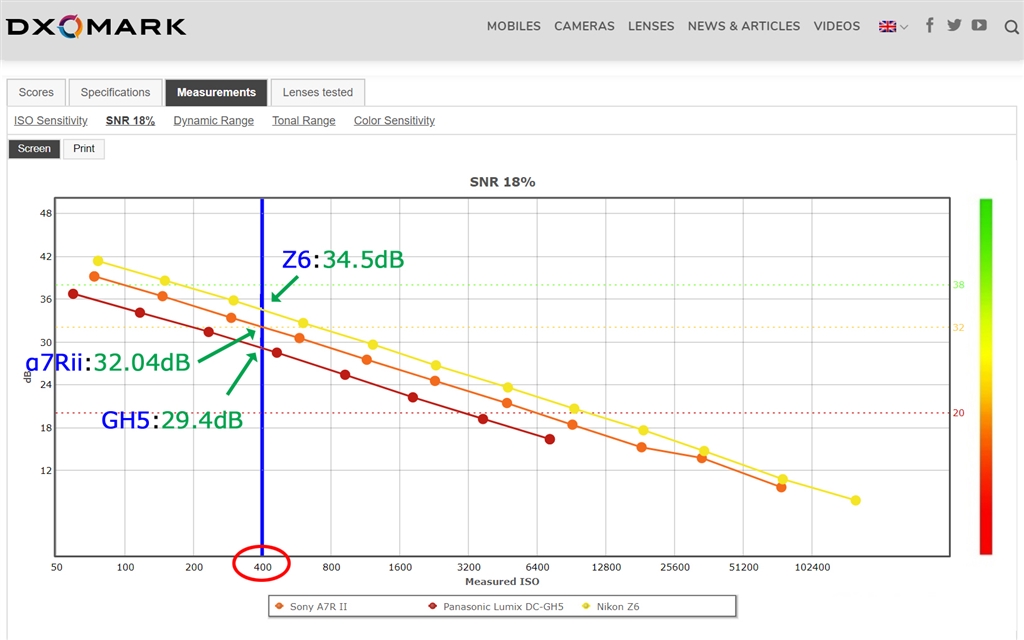Open Color Sensitivity measurement link
1024x640 pixels.
(394, 121)
